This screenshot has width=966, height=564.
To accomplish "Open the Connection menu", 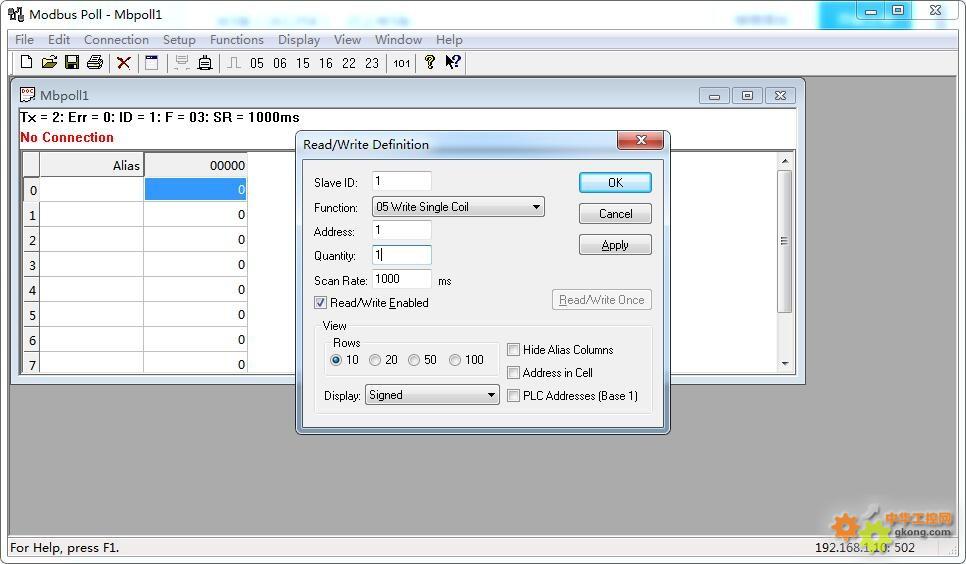I will 116,39.
